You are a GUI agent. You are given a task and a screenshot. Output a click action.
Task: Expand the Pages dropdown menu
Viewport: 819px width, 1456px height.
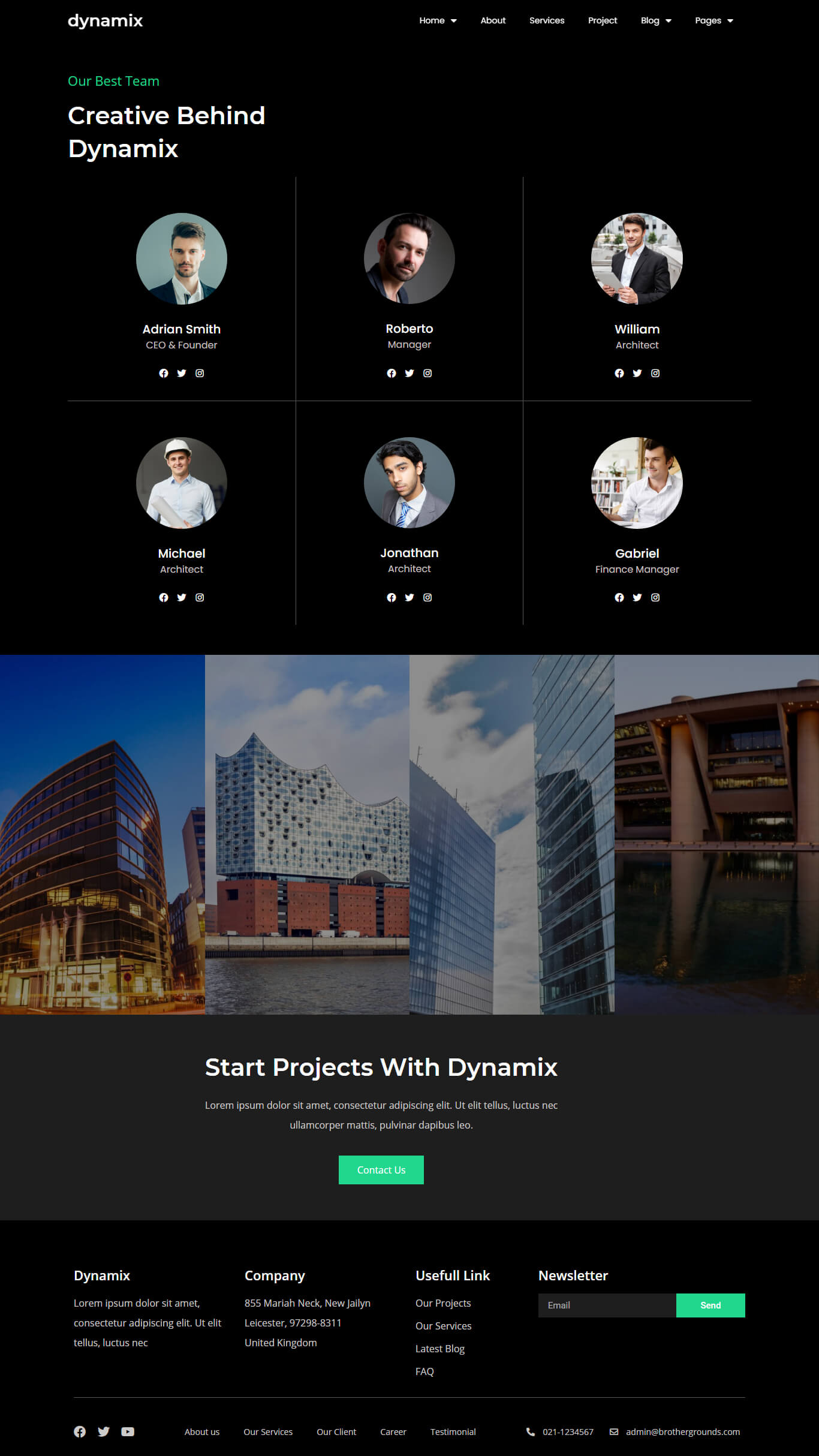[x=714, y=20]
